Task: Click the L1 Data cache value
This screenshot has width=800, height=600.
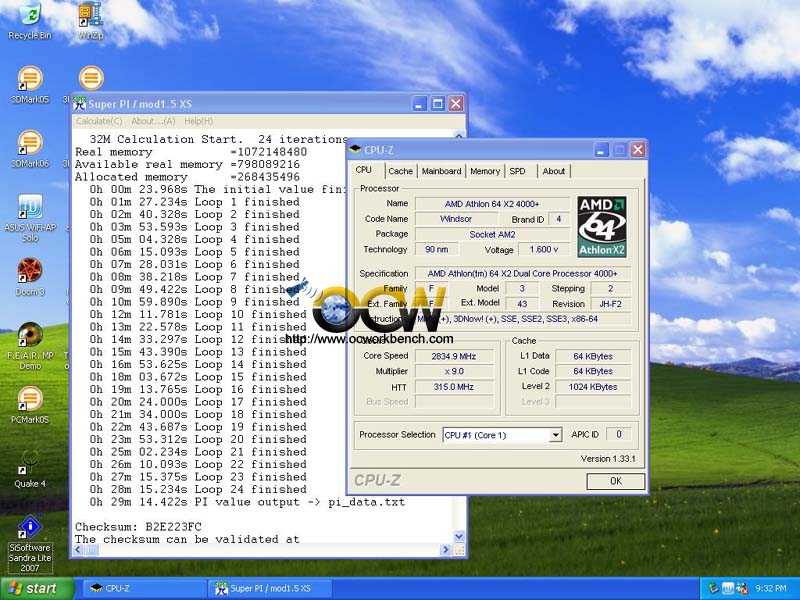Action: (593, 356)
